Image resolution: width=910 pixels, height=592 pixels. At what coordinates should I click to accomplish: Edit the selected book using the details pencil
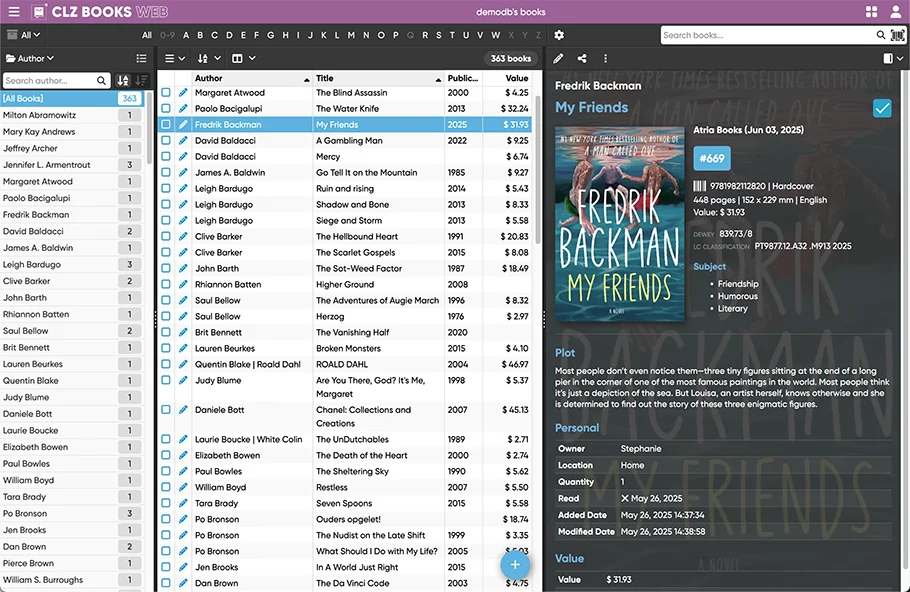pos(558,58)
